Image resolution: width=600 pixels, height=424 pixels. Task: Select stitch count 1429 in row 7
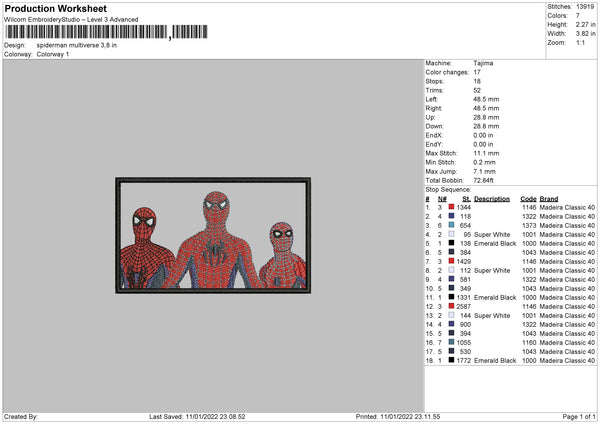464,261
